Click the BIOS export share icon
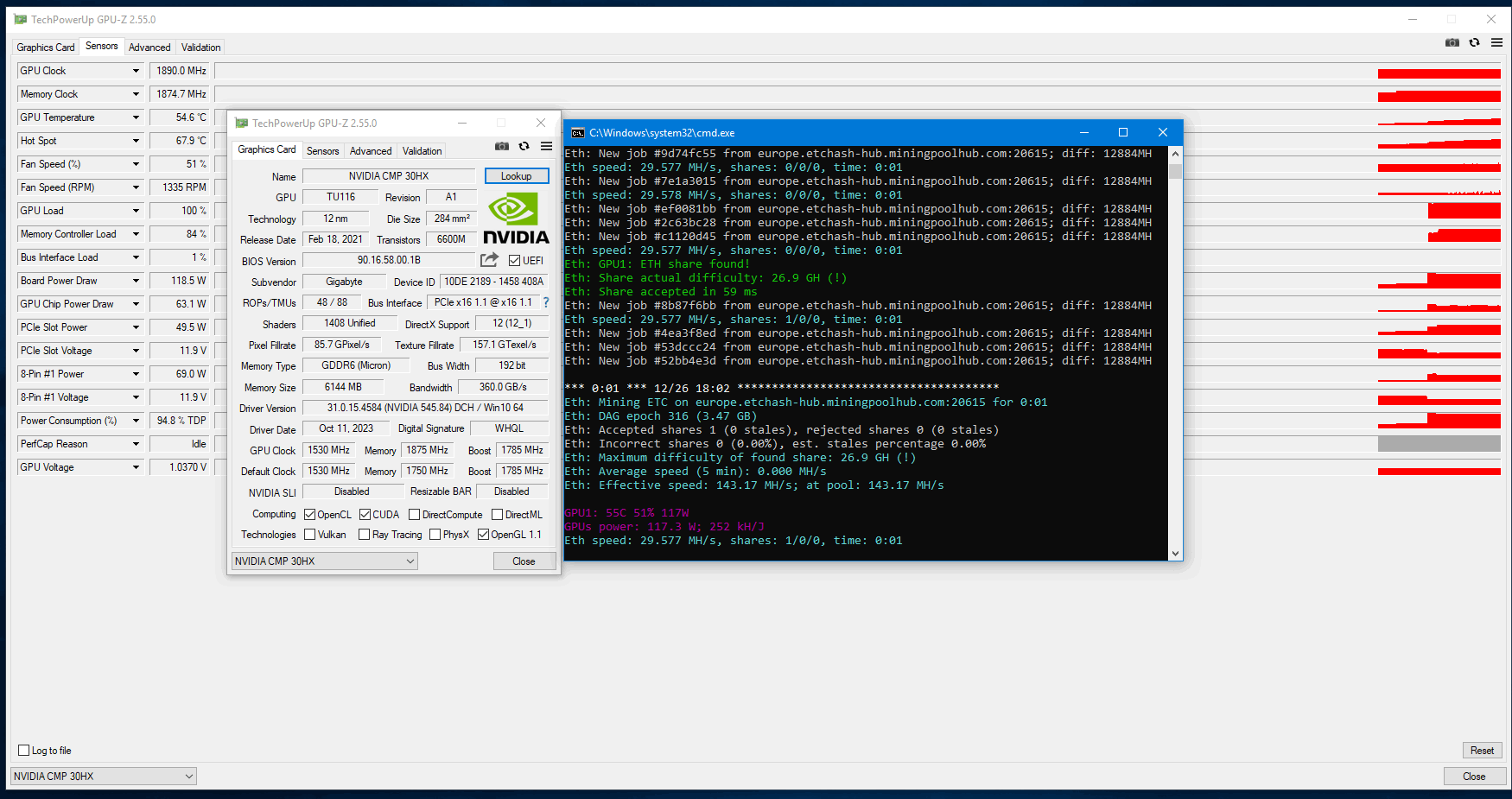Screen dimensions: 1512x799 tap(489, 260)
